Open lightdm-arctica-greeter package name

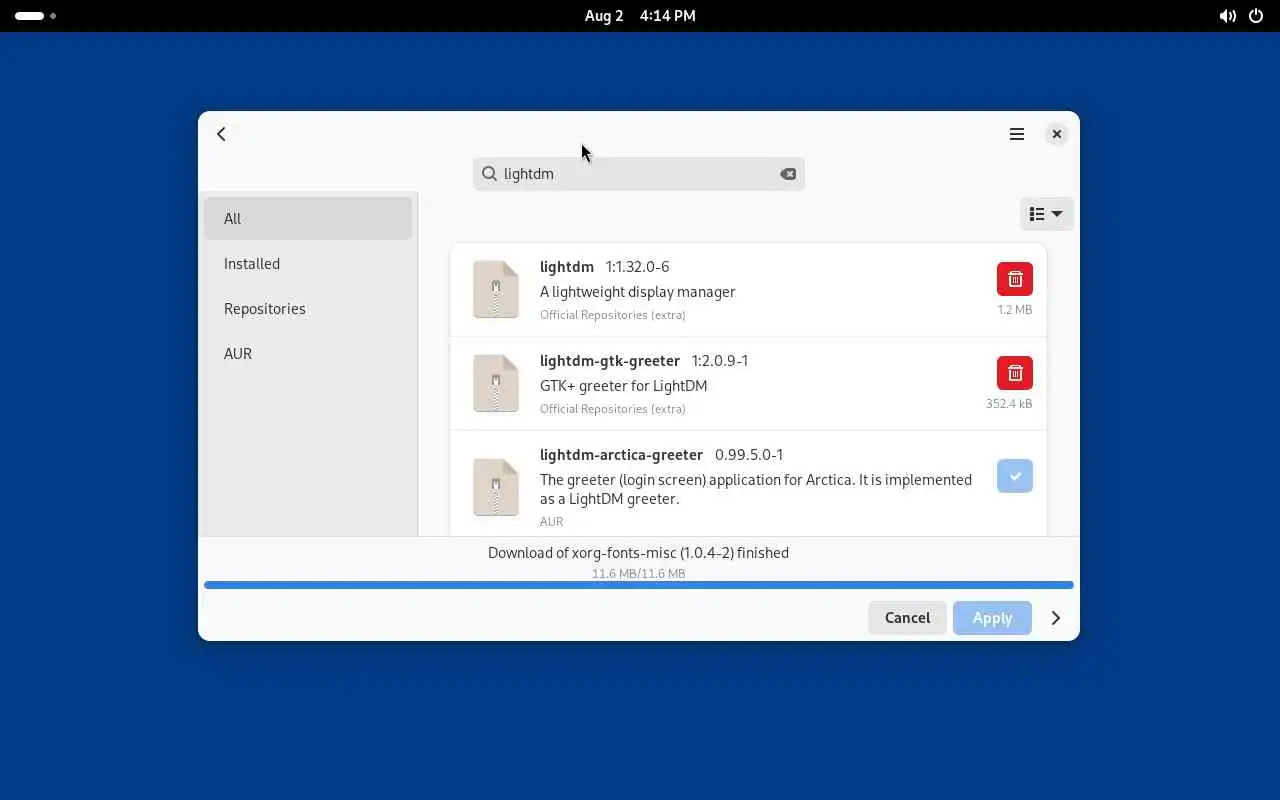(621, 455)
